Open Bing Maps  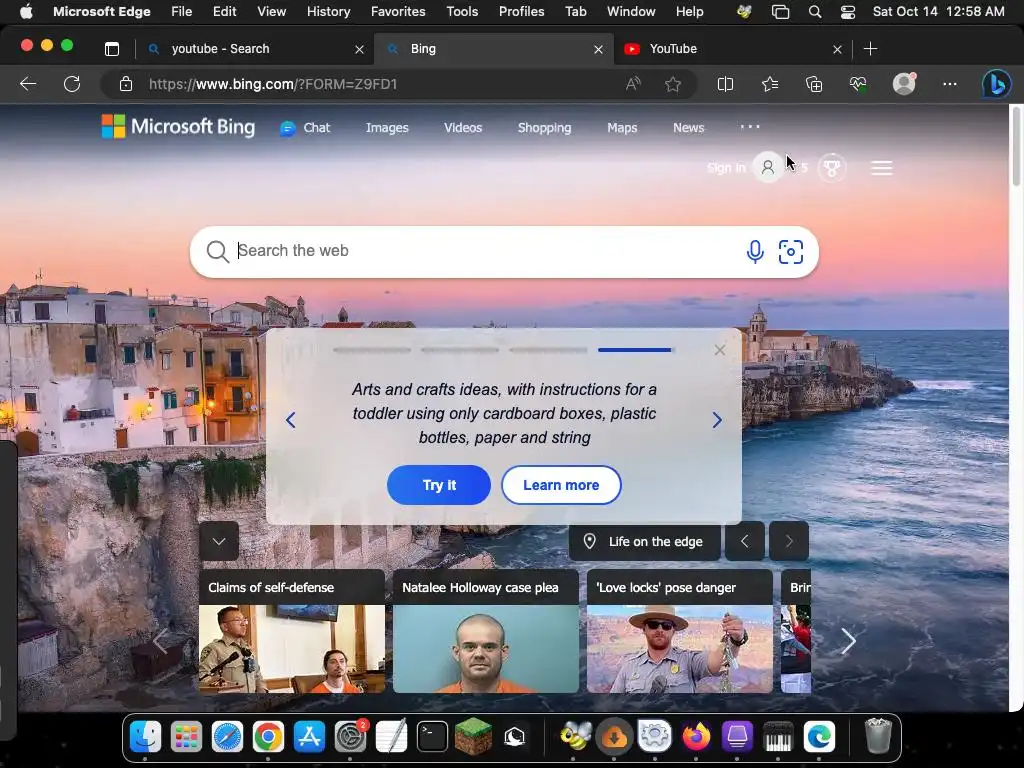622,128
